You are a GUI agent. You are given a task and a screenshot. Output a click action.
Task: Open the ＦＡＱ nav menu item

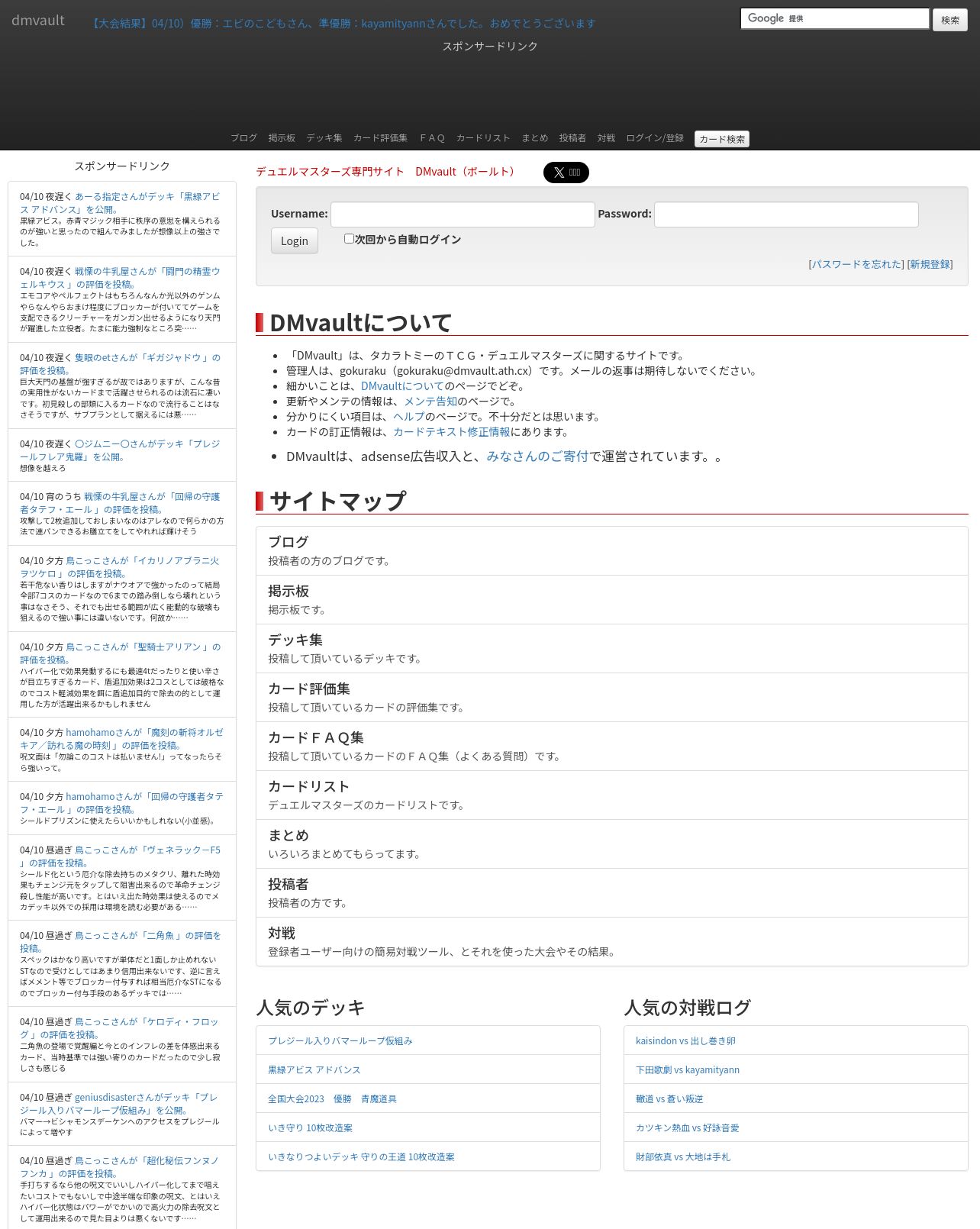(x=432, y=138)
